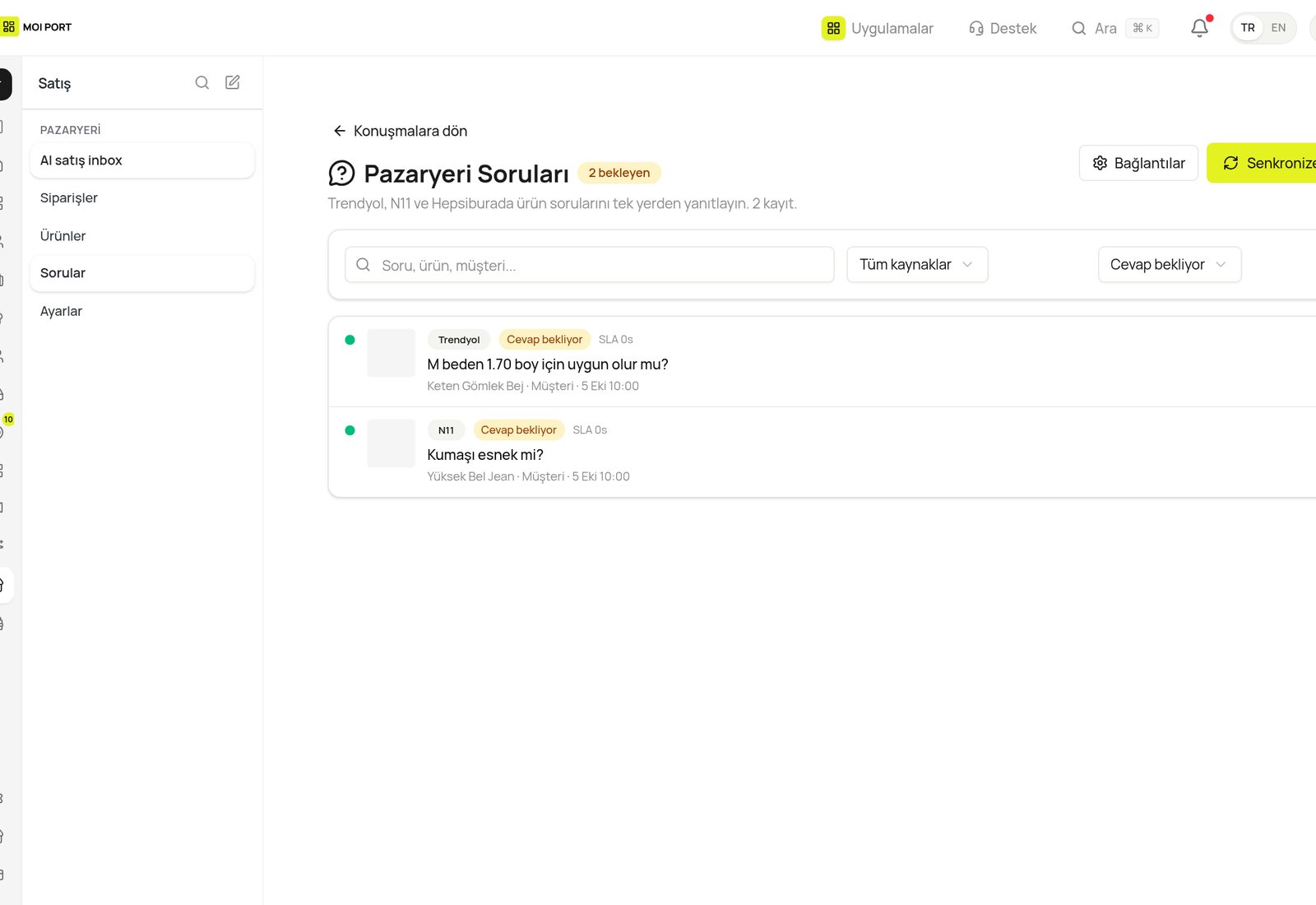
Task: Click the gear icon on Bağlantılar
Action: coord(1100,163)
